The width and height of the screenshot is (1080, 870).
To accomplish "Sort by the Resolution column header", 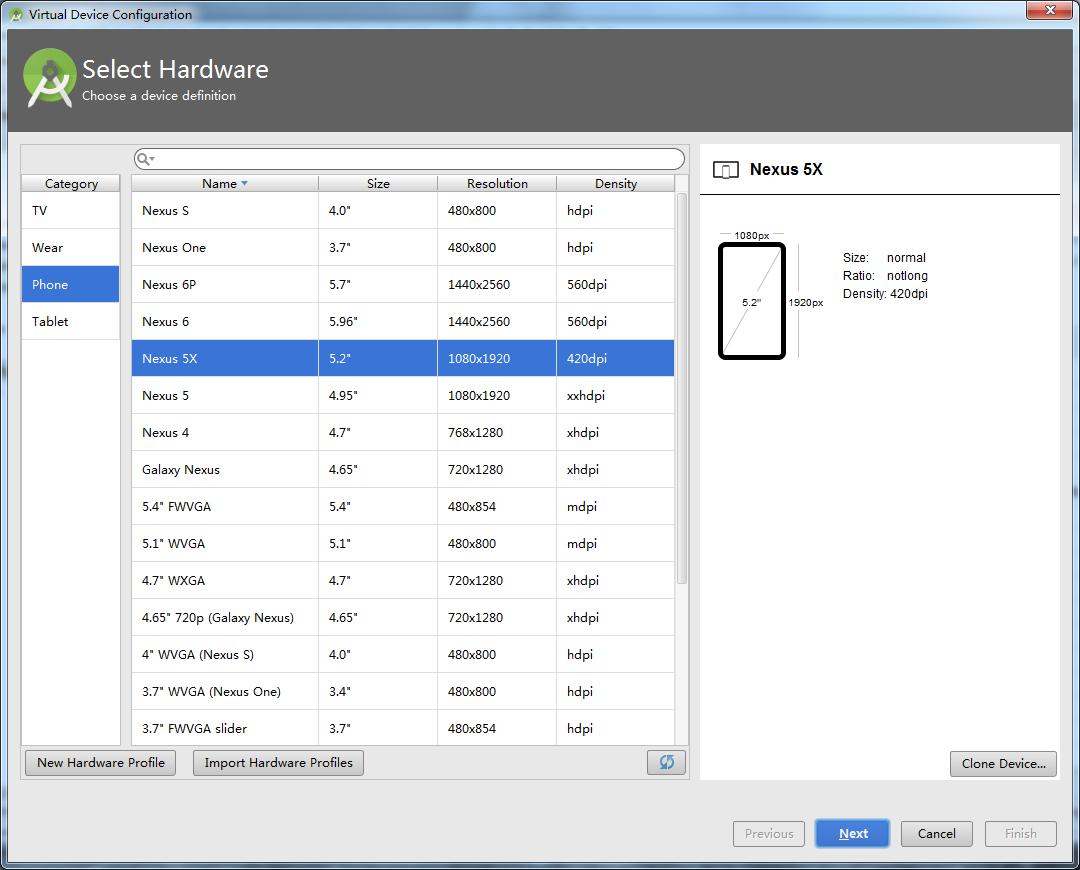I will pyautogui.click(x=497, y=183).
